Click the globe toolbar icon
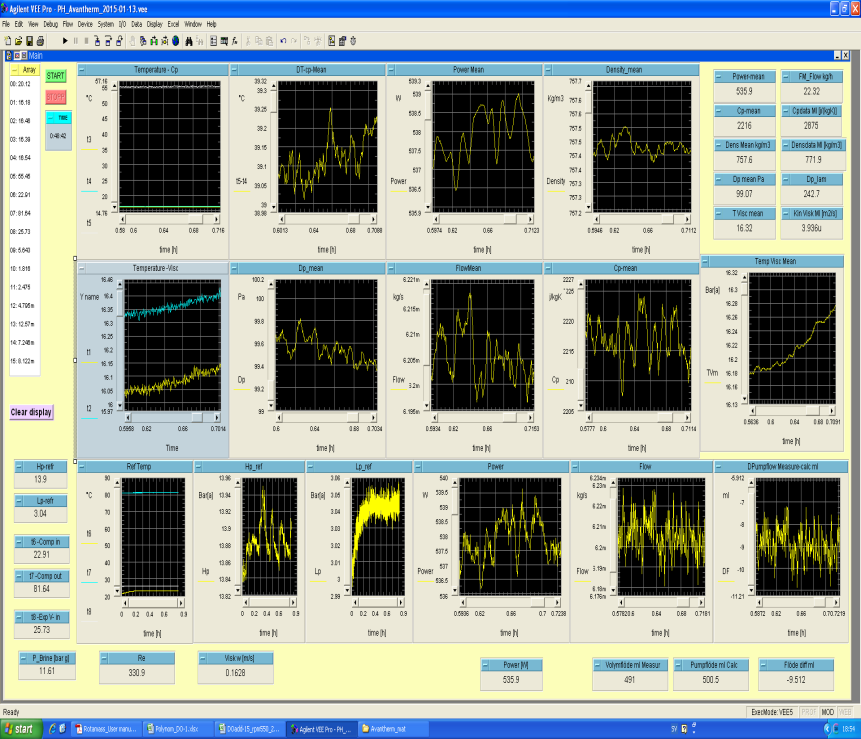The height and width of the screenshot is (739, 861). tap(176, 41)
